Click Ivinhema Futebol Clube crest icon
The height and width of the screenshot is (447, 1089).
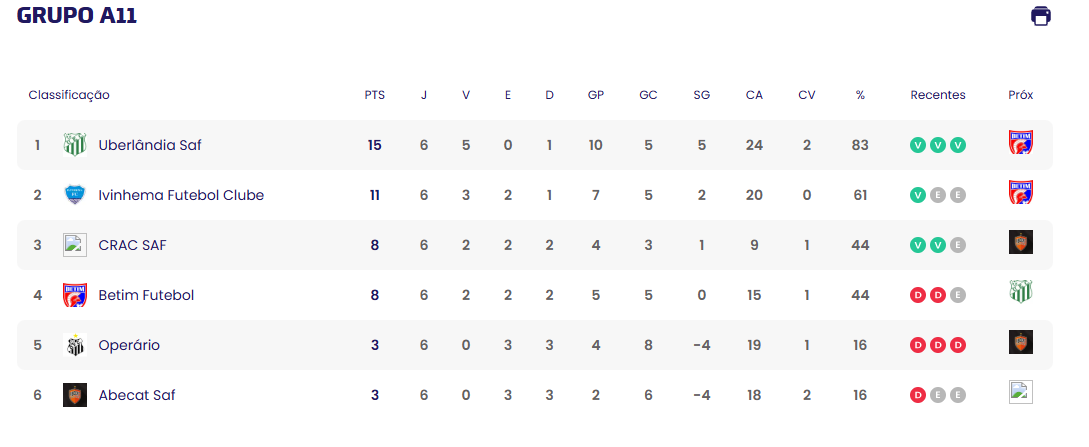pos(74,195)
